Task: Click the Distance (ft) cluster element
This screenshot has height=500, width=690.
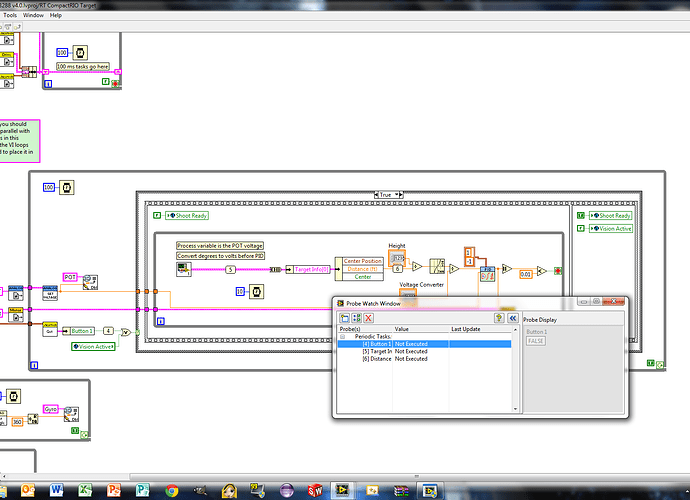Action: point(363,269)
